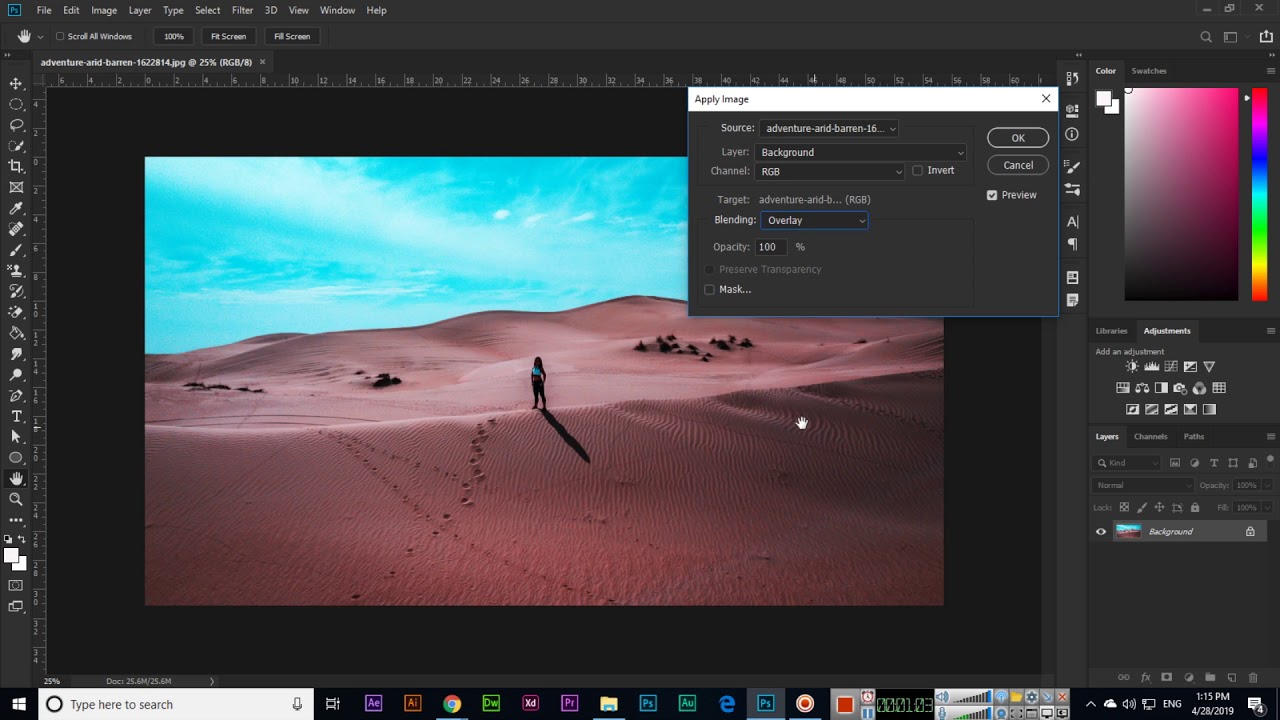Select the Eraser tool
Viewport: 1280px width, 720px height.
[16, 312]
